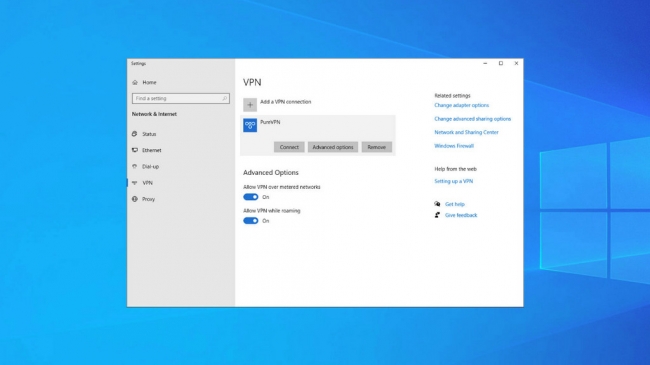Close the Settings window
650x365 pixels.
coord(516,63)
